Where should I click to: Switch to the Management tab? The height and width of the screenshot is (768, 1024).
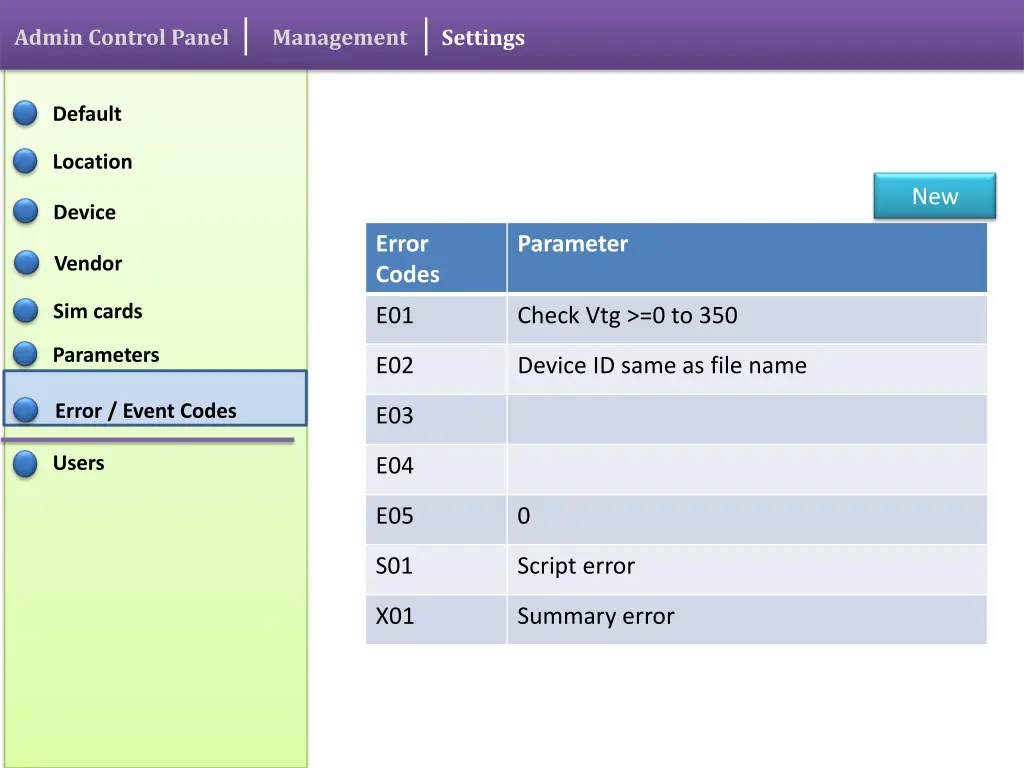pyautogui.click(x=339, y=38)
